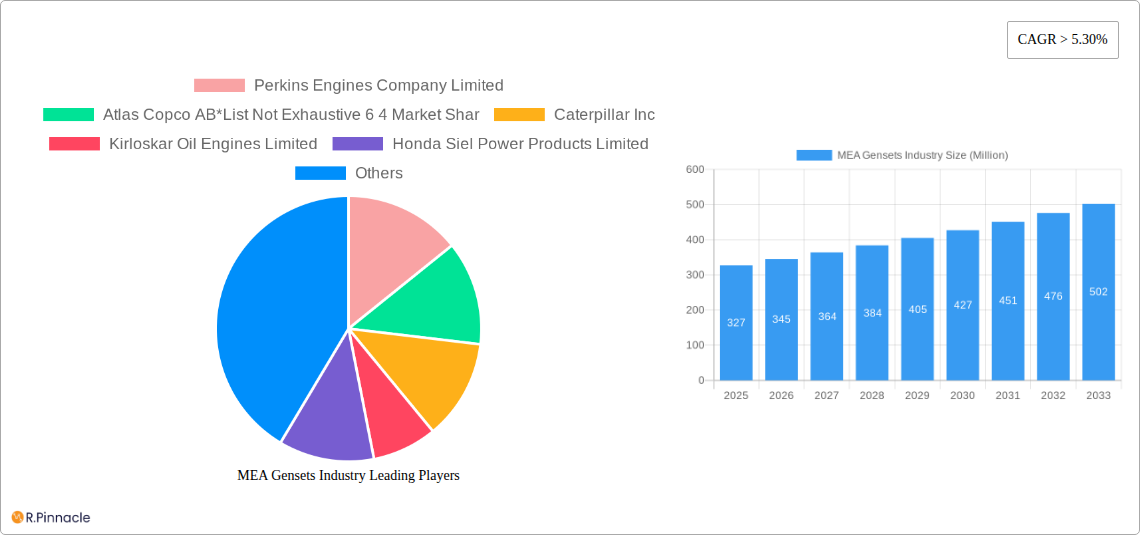Click the Caterpillar Inc legend label

(x=604, y=115)
